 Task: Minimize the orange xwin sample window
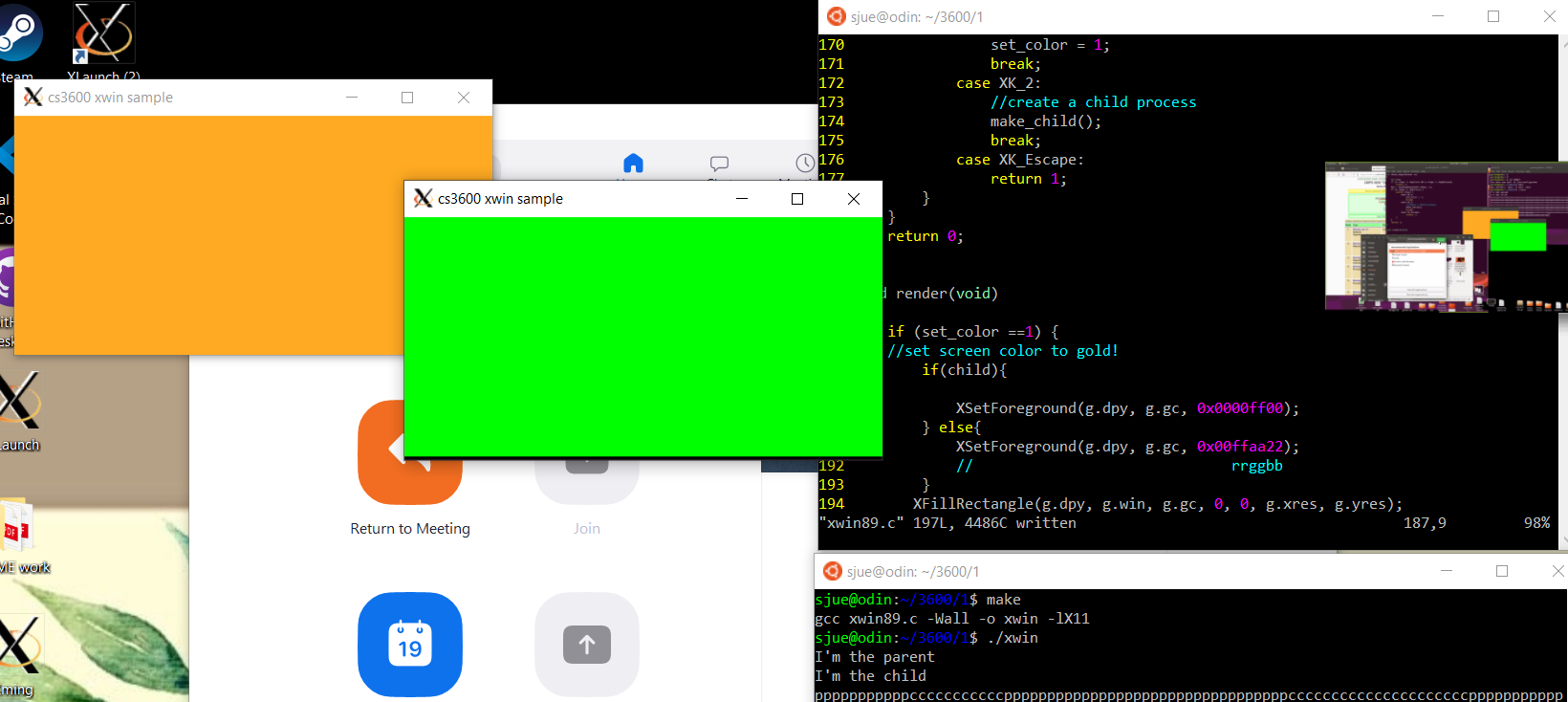pyautogui.click(x=352, y=98)
